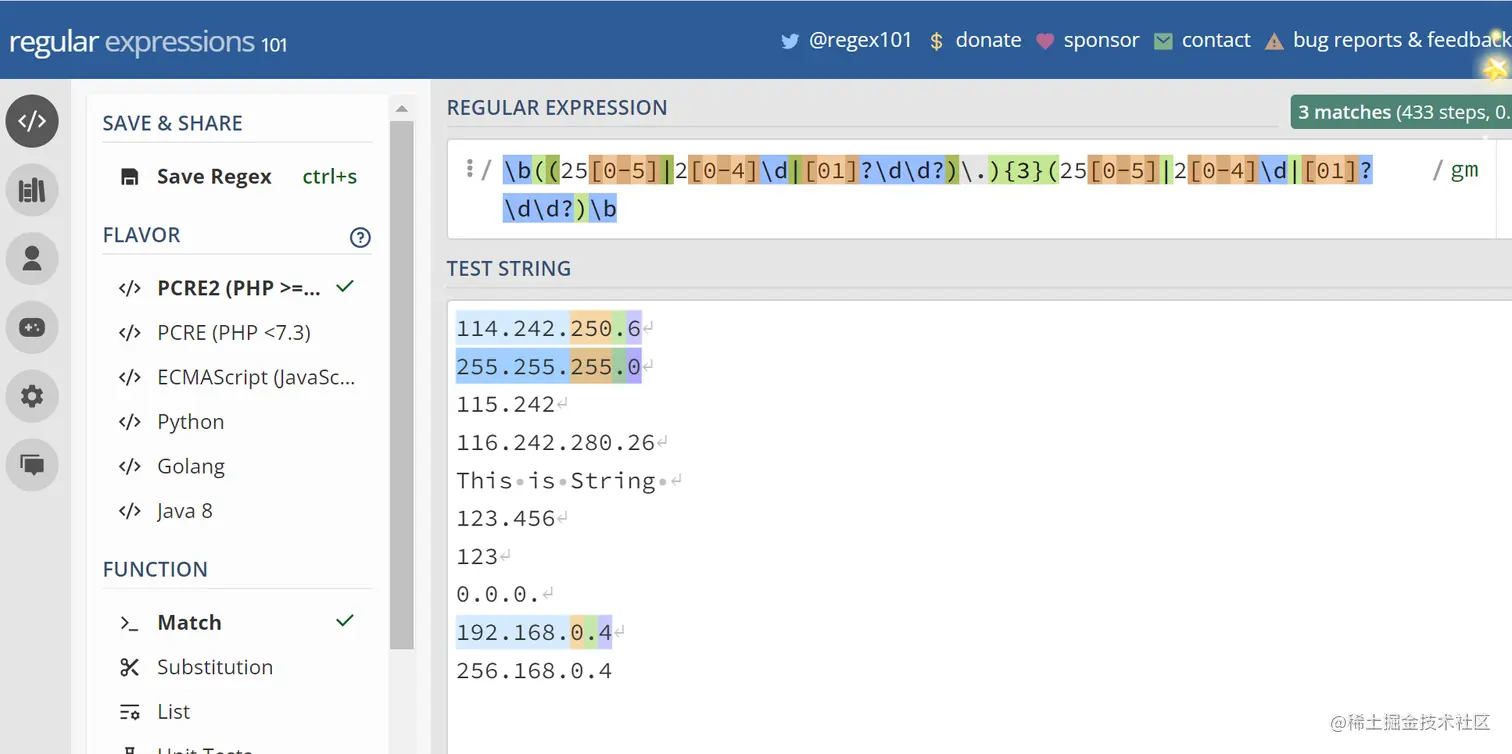
Task: Open the live chat bubble icon
Action: coord(32,465)
